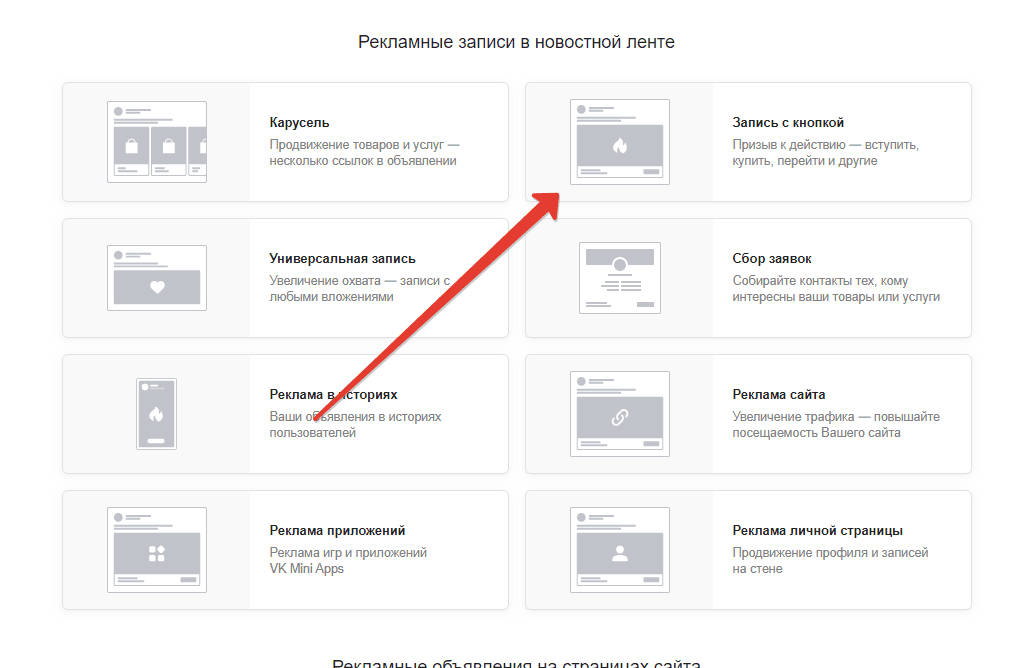
Task: Pick the Сбор заявок title
Action: [x=772, y=258]
